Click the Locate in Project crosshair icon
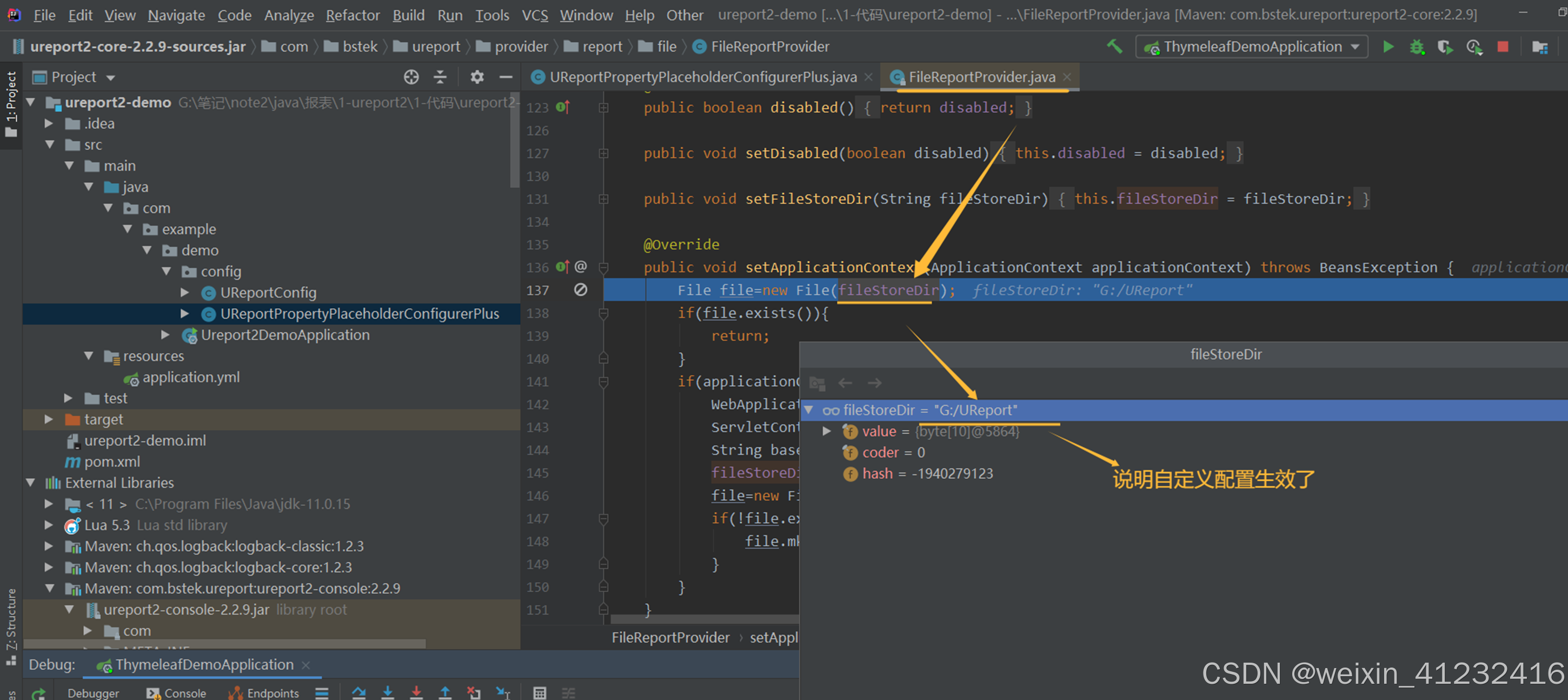Image resolution: width=1568 pixels, height=700 pixels. tap(411, 77)
